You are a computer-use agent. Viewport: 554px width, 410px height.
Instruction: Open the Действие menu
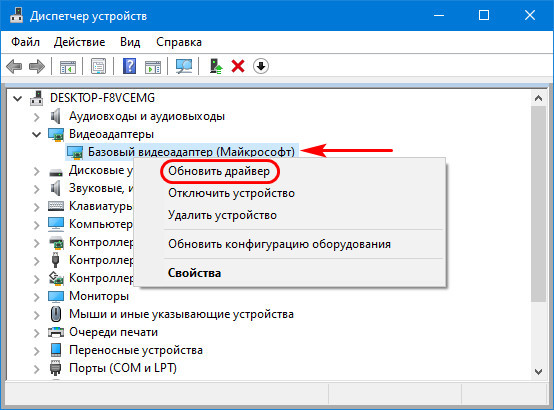coord(79,42)
